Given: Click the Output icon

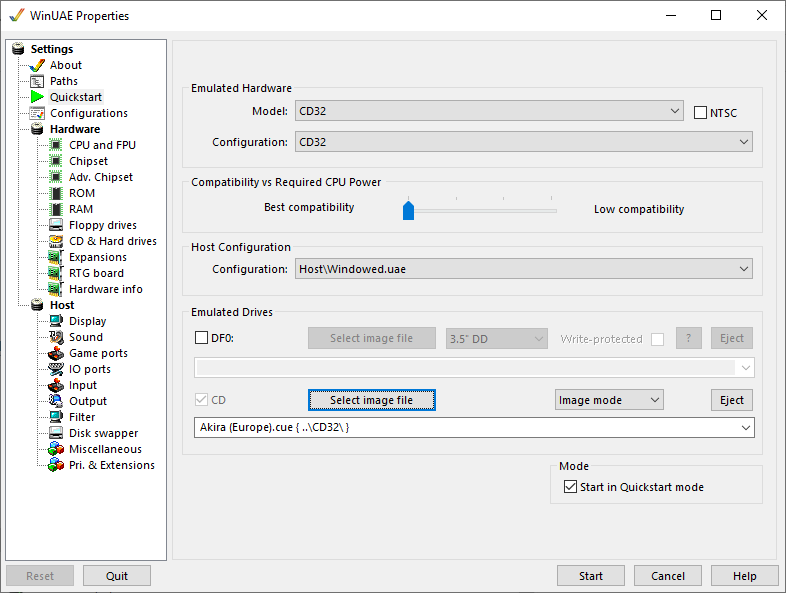Looking at the screenshot, I should click(x=56, y=401).
